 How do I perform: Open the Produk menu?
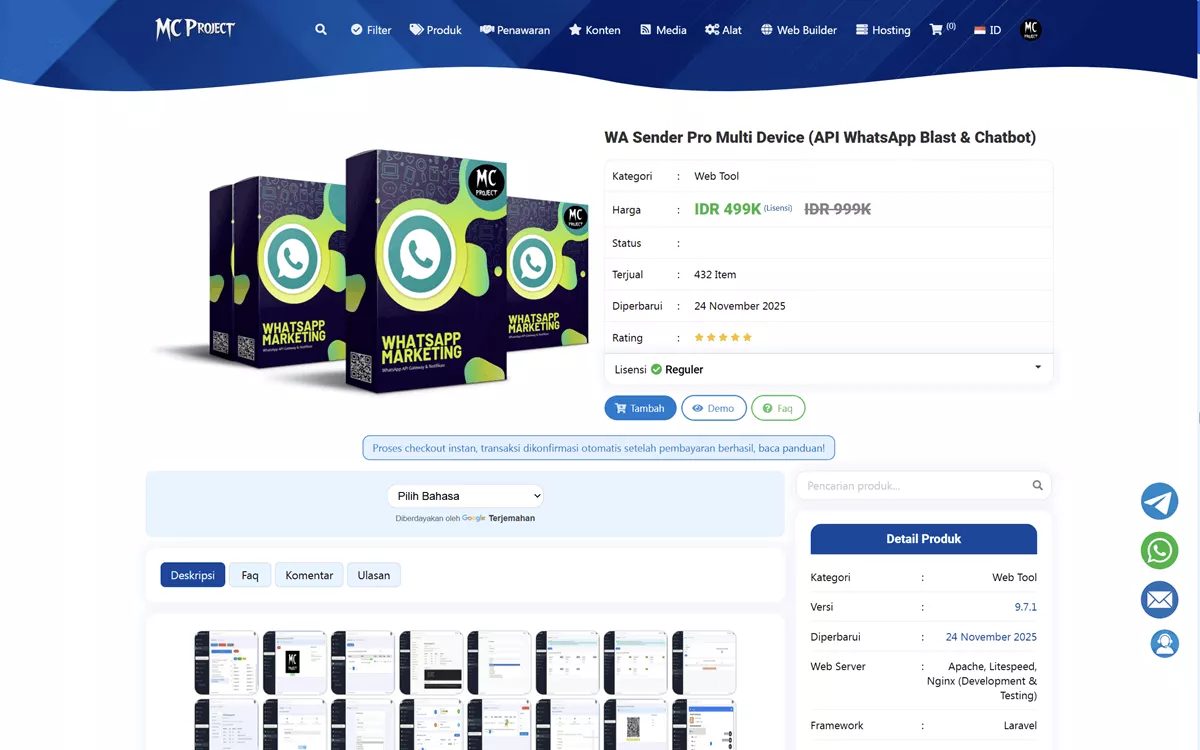click(435, 30)
